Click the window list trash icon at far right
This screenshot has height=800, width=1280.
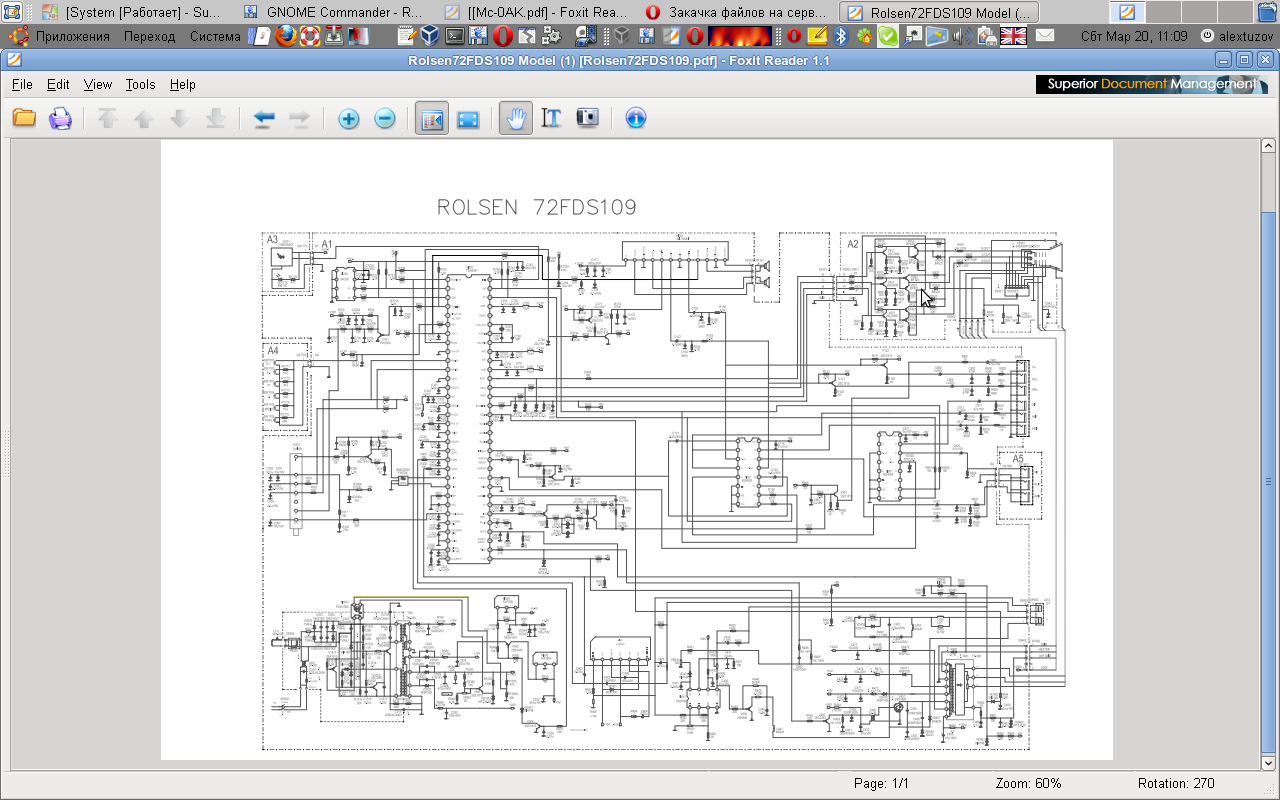(x=1267, y=13)
